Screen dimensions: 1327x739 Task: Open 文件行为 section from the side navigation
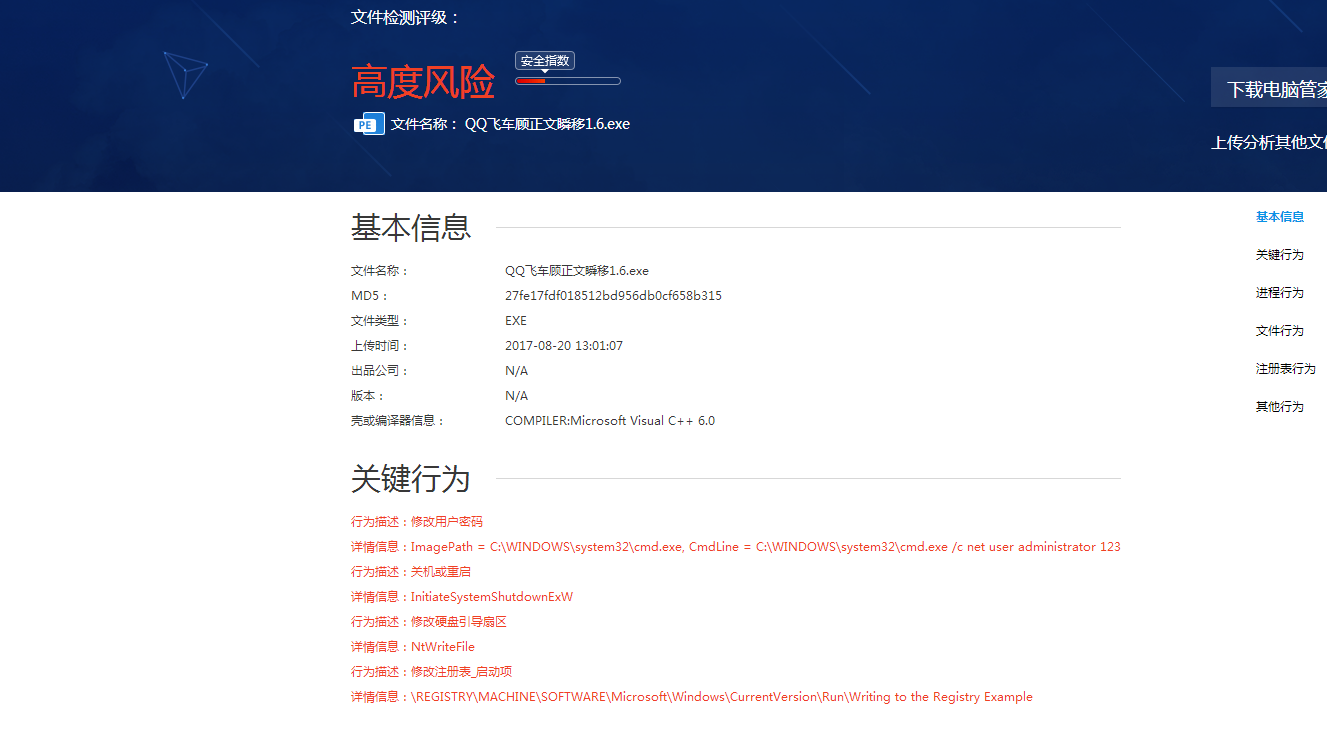click(x=1280, y=331)
